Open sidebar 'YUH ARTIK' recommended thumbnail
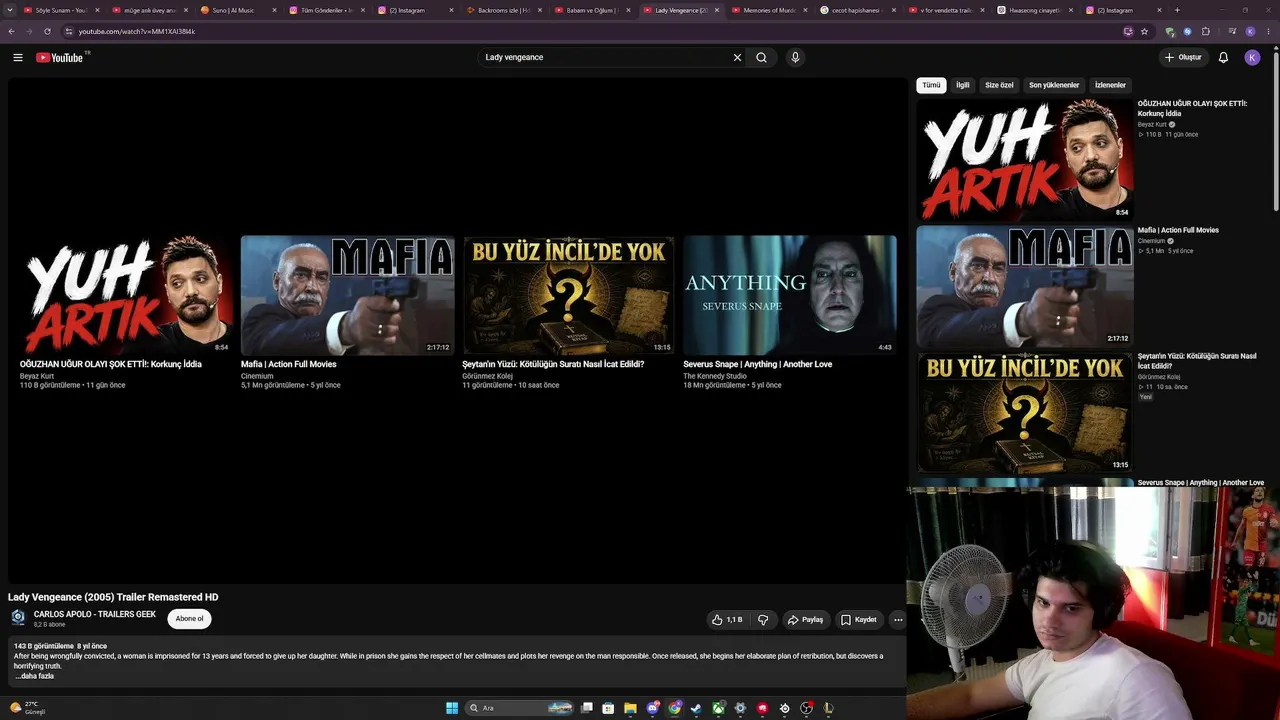 click(x=1025, y=160)
